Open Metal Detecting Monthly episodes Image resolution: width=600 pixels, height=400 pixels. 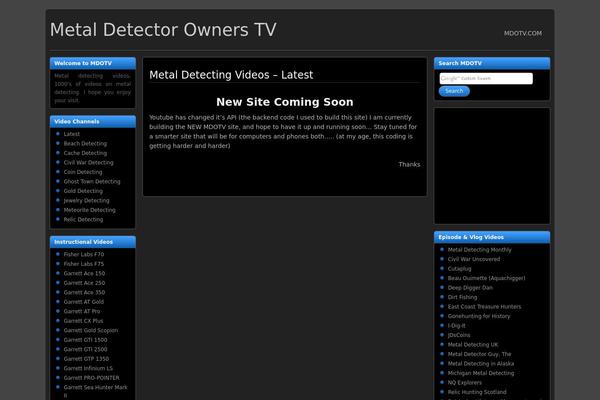tap(479, 250)
